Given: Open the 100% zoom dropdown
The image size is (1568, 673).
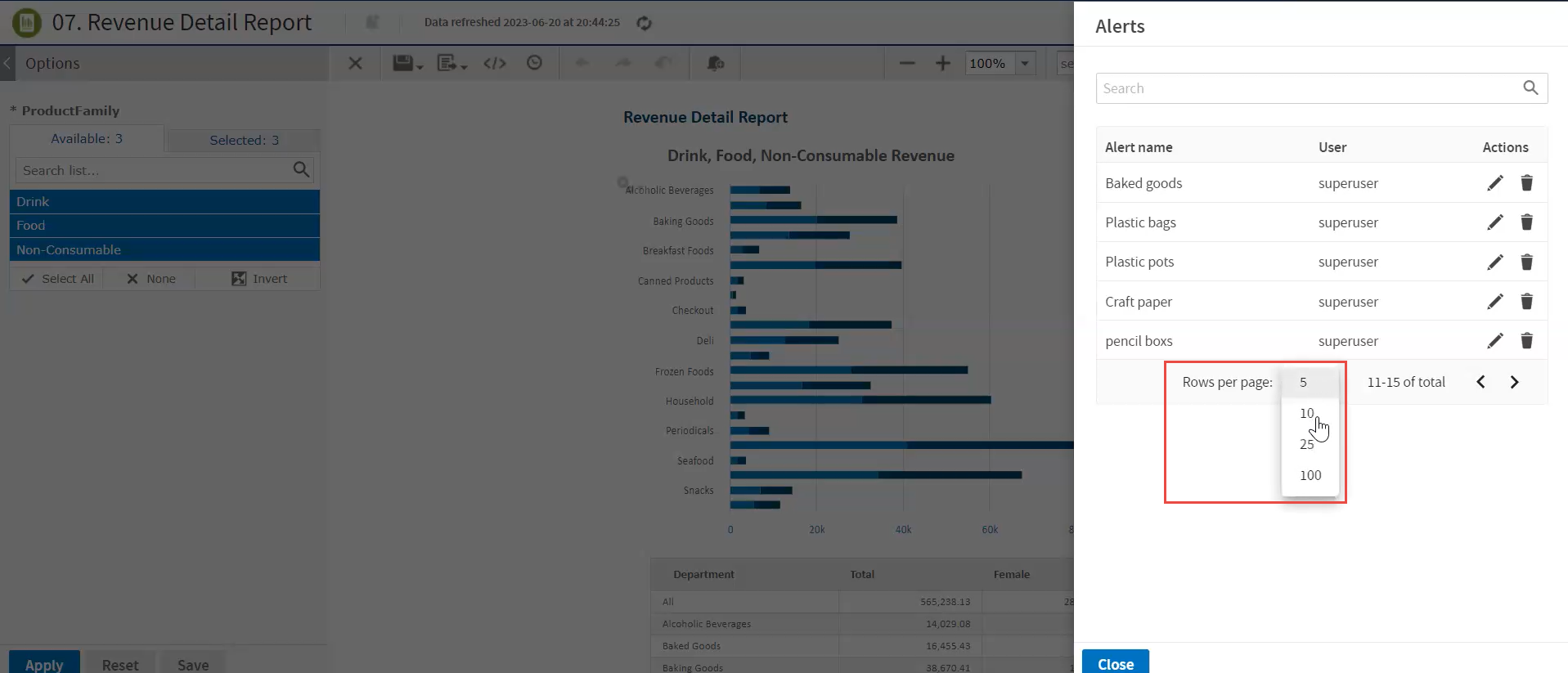Looking at the screenshot, I should [x=1025, y=63].
